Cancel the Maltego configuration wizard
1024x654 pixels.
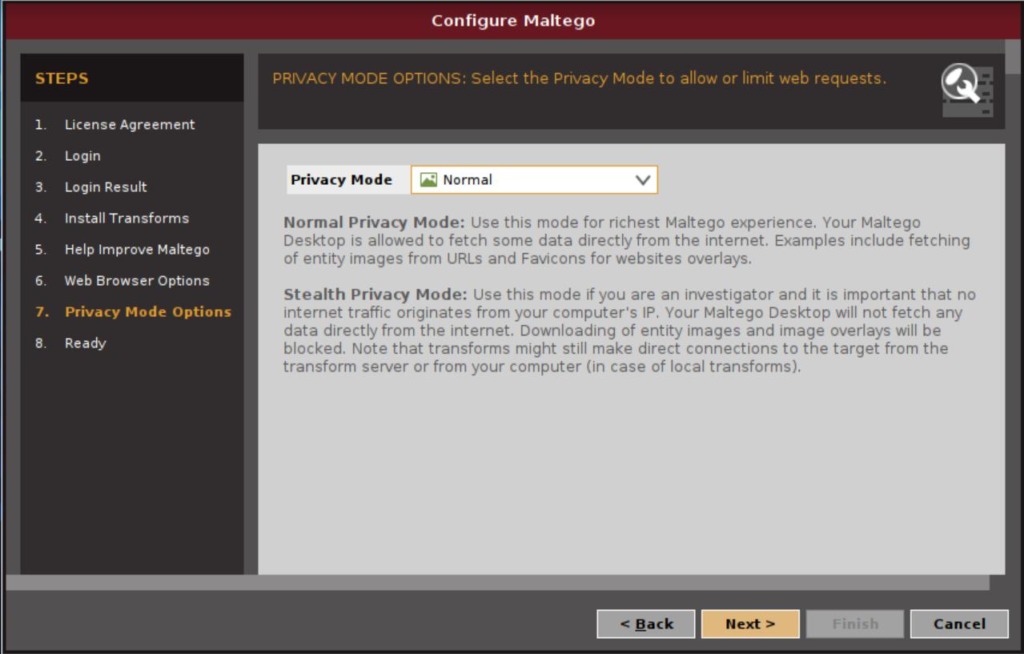coord(959,624)
